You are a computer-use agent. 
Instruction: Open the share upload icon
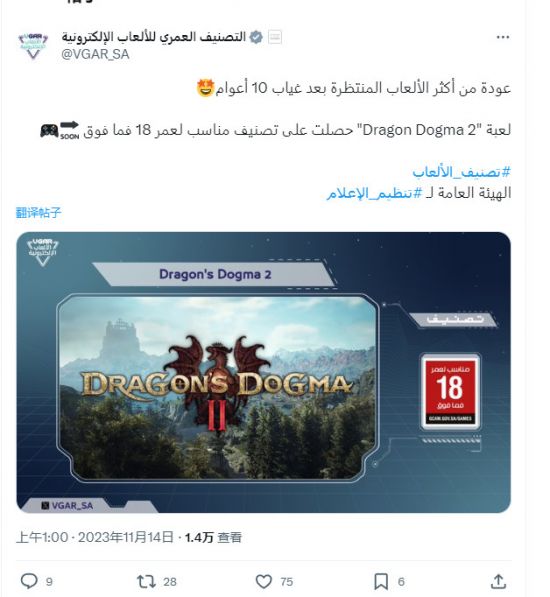point(498,581)
